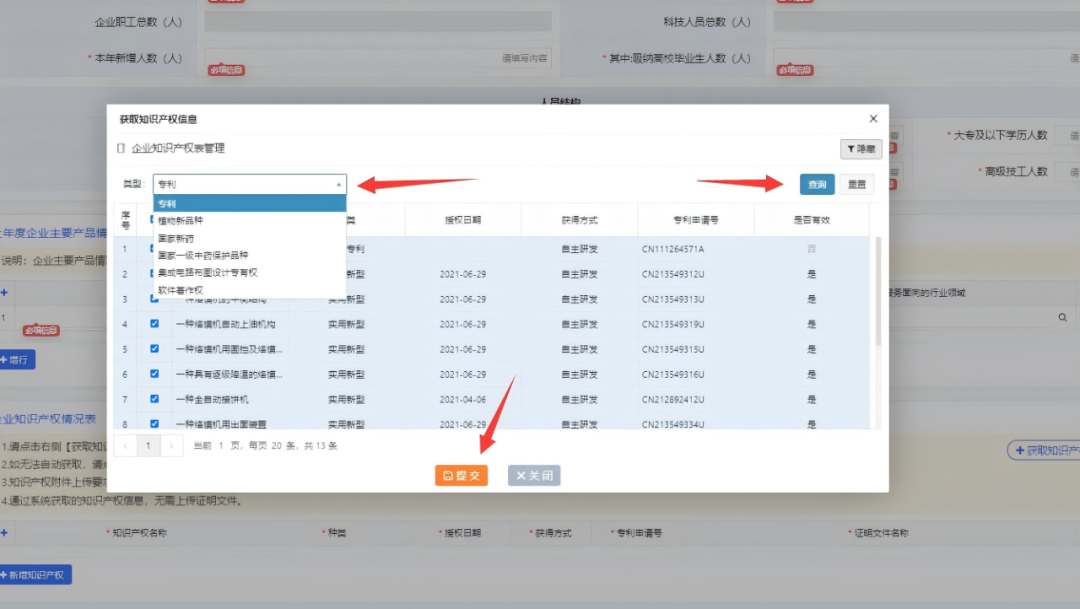
Task: Click the 本年新增人数 input field
Action: (x=378, y=58)
